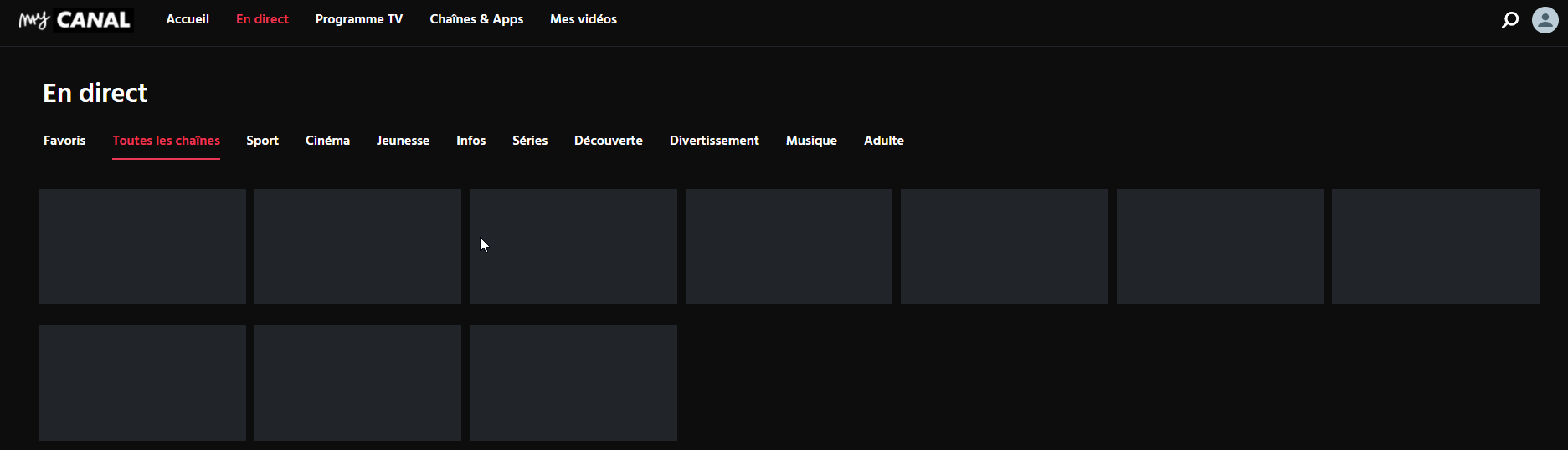Click the first channel placeholder tile
Image resolution: width=1568 pixels, height=450 pixels.
coord(142,247)
